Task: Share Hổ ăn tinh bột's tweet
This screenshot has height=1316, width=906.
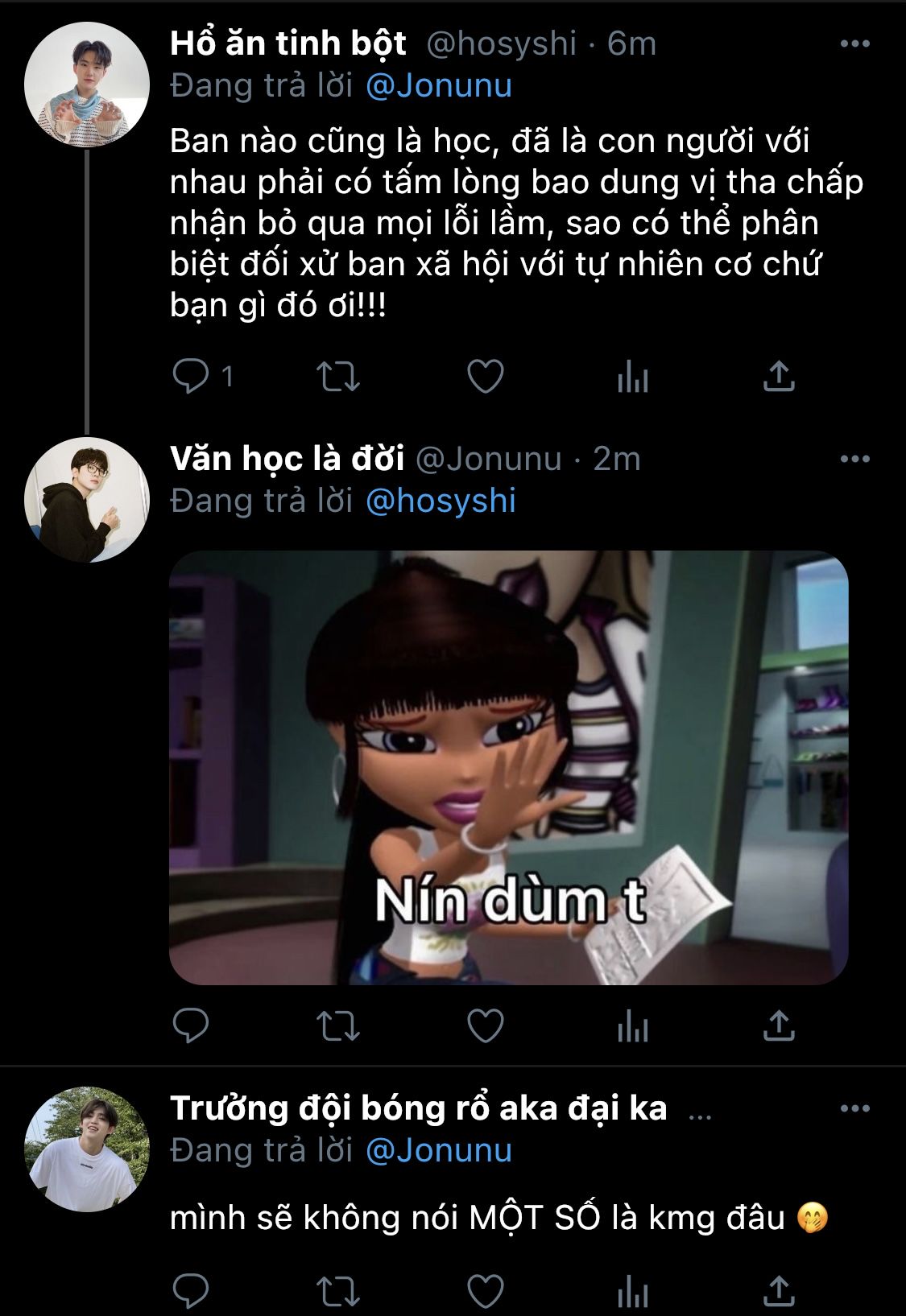Action: [778, 376]
